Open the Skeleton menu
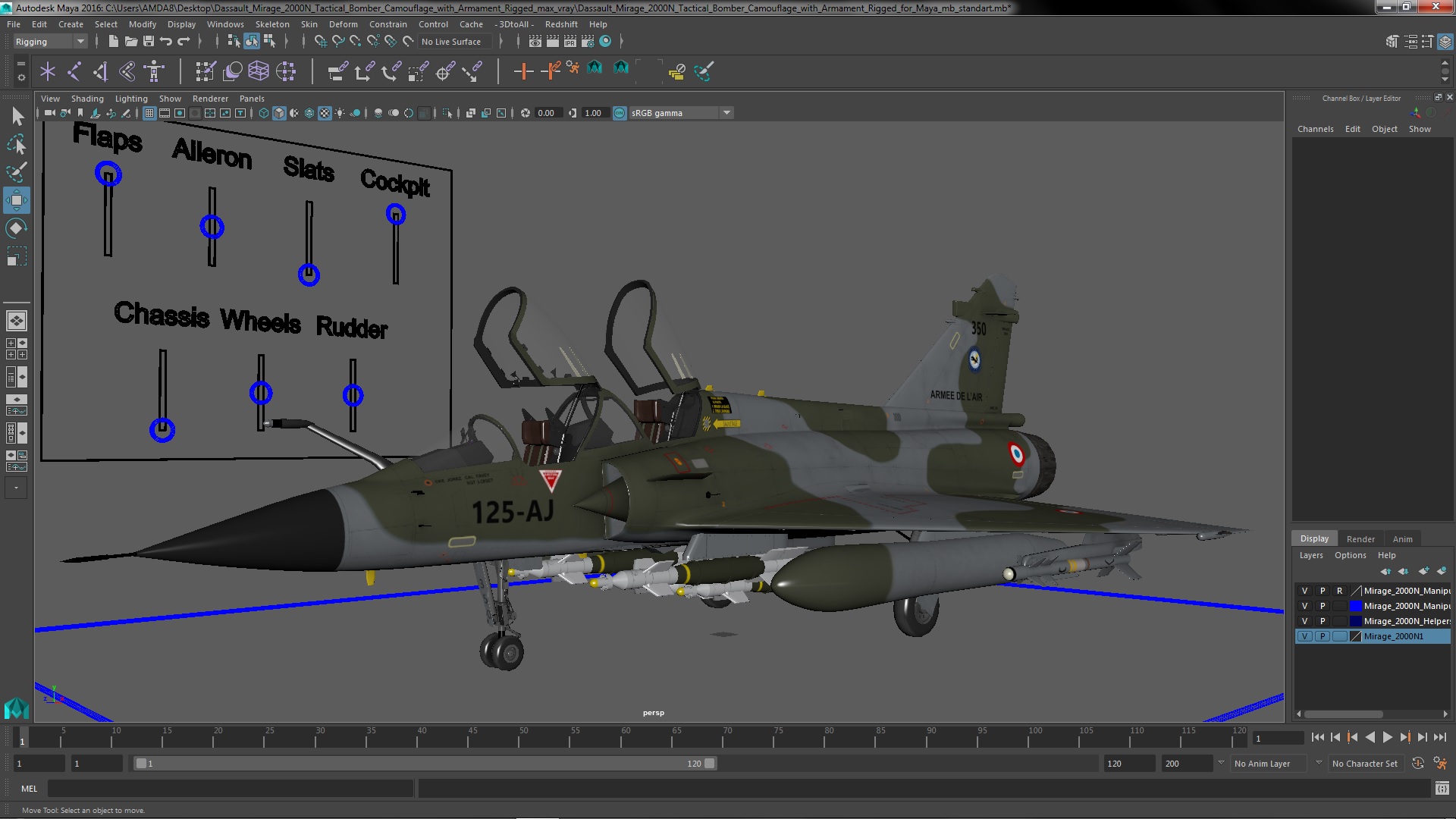Viewport: 1456px width, 819px height. [x=272, y=24]
